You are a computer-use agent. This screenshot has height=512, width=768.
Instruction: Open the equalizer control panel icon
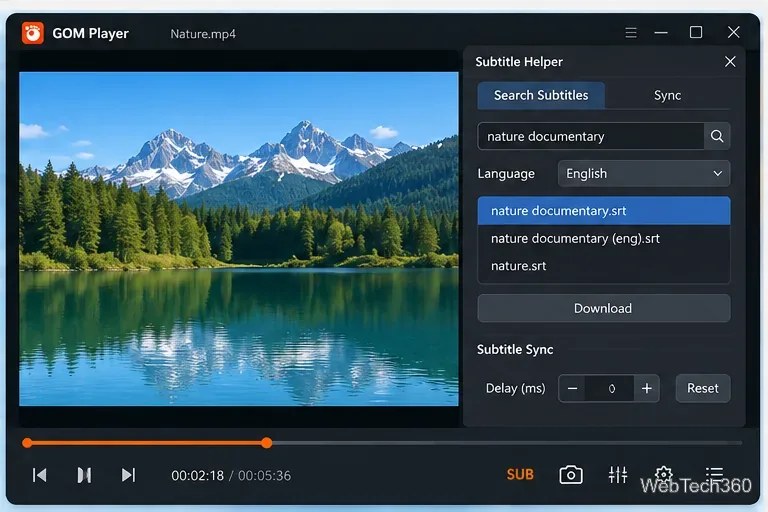(618, 474)
